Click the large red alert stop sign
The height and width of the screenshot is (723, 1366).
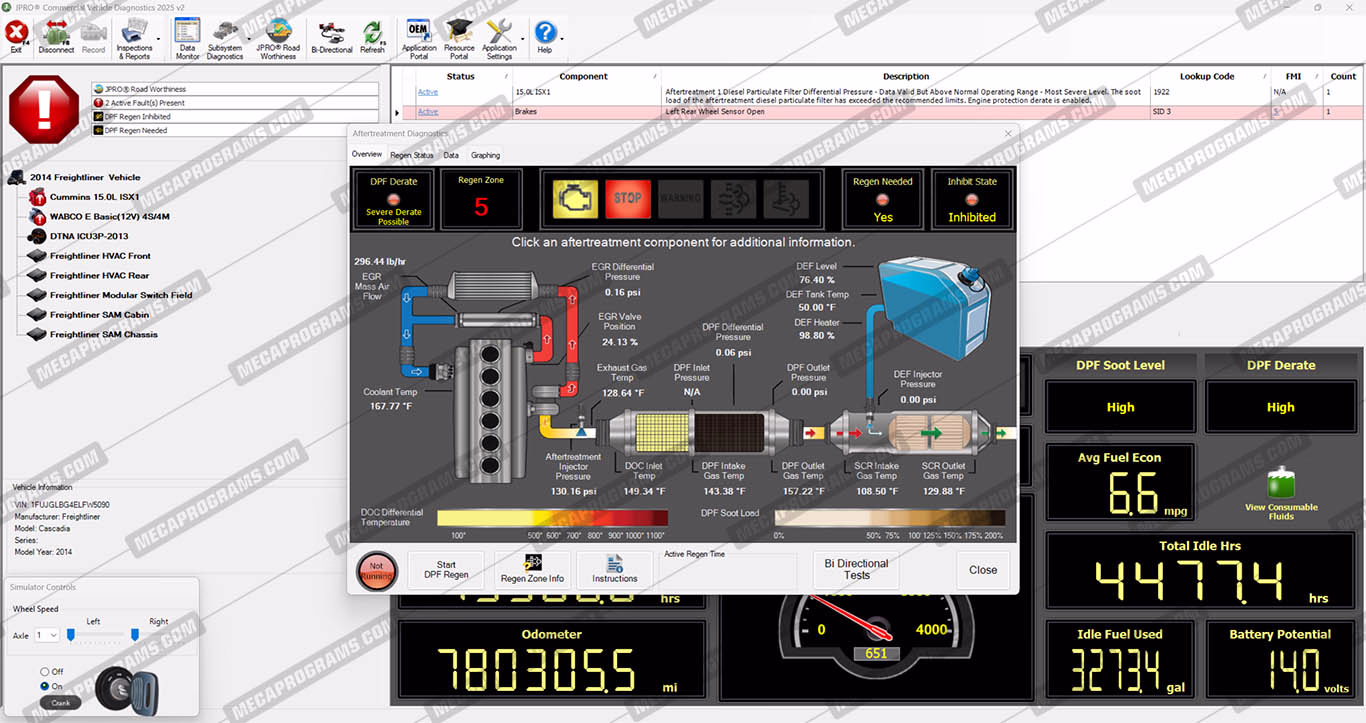click(43, 108)
